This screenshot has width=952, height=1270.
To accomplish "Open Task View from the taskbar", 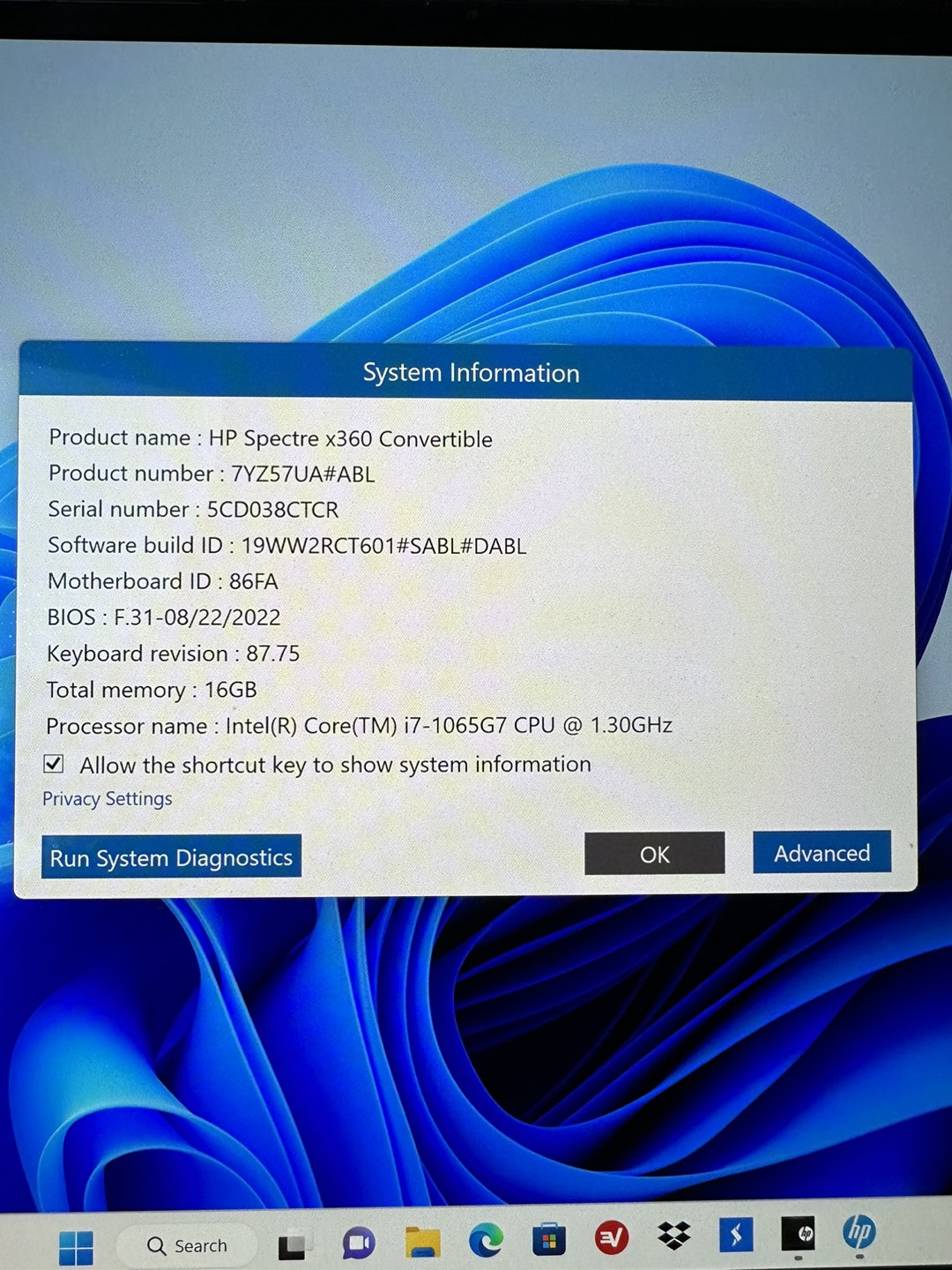I will 294,1245.
